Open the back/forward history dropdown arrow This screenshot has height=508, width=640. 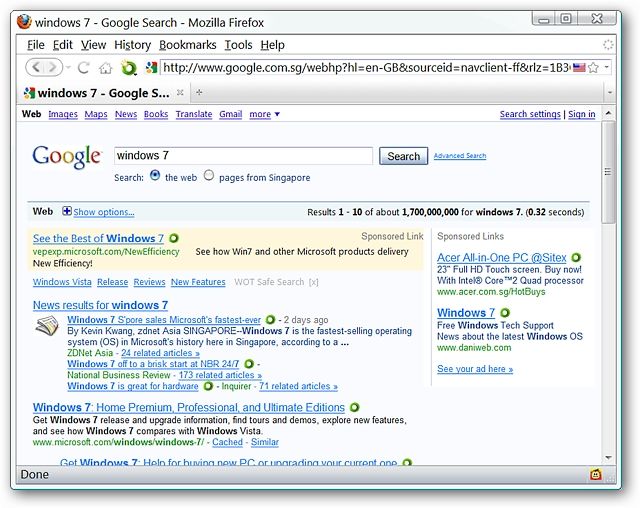pyautogui.click(x=68, y=67)
